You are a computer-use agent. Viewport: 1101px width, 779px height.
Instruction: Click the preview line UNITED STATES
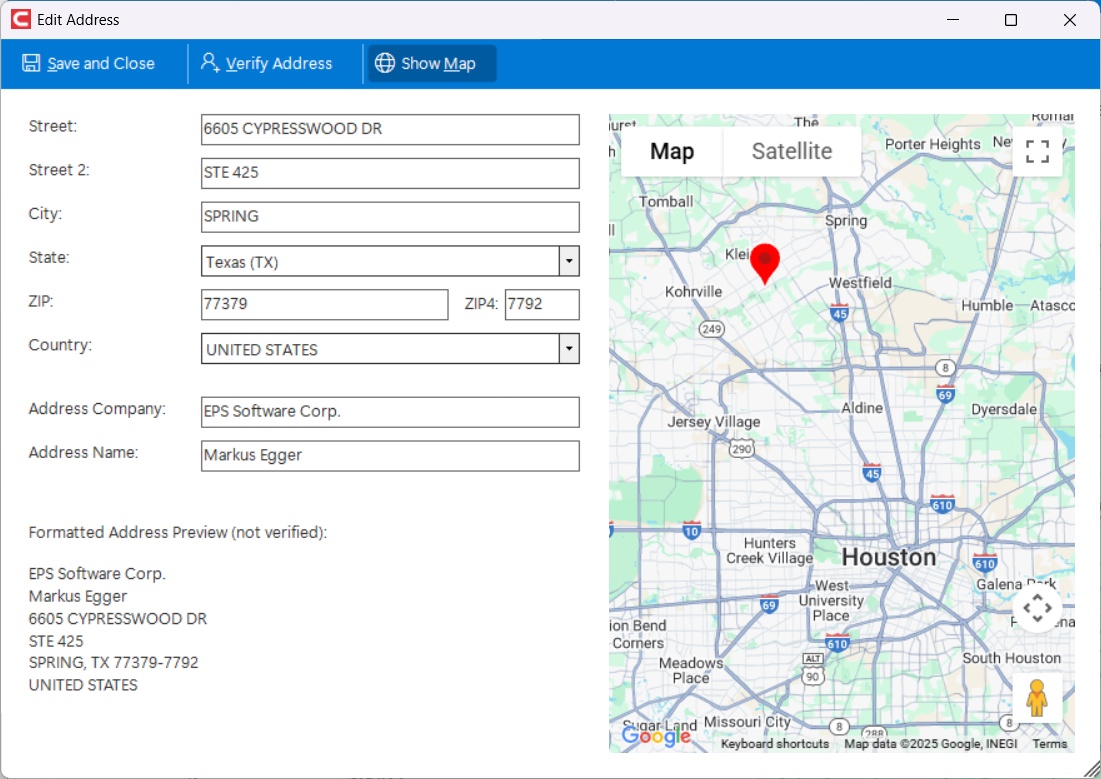pos(83,685)
